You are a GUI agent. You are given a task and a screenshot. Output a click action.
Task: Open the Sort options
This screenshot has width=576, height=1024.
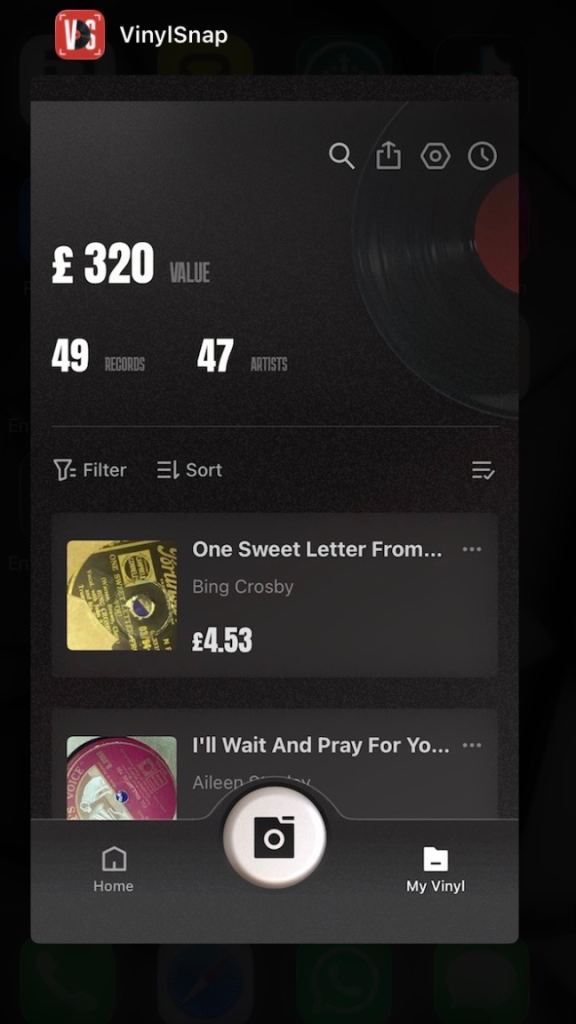189,470
